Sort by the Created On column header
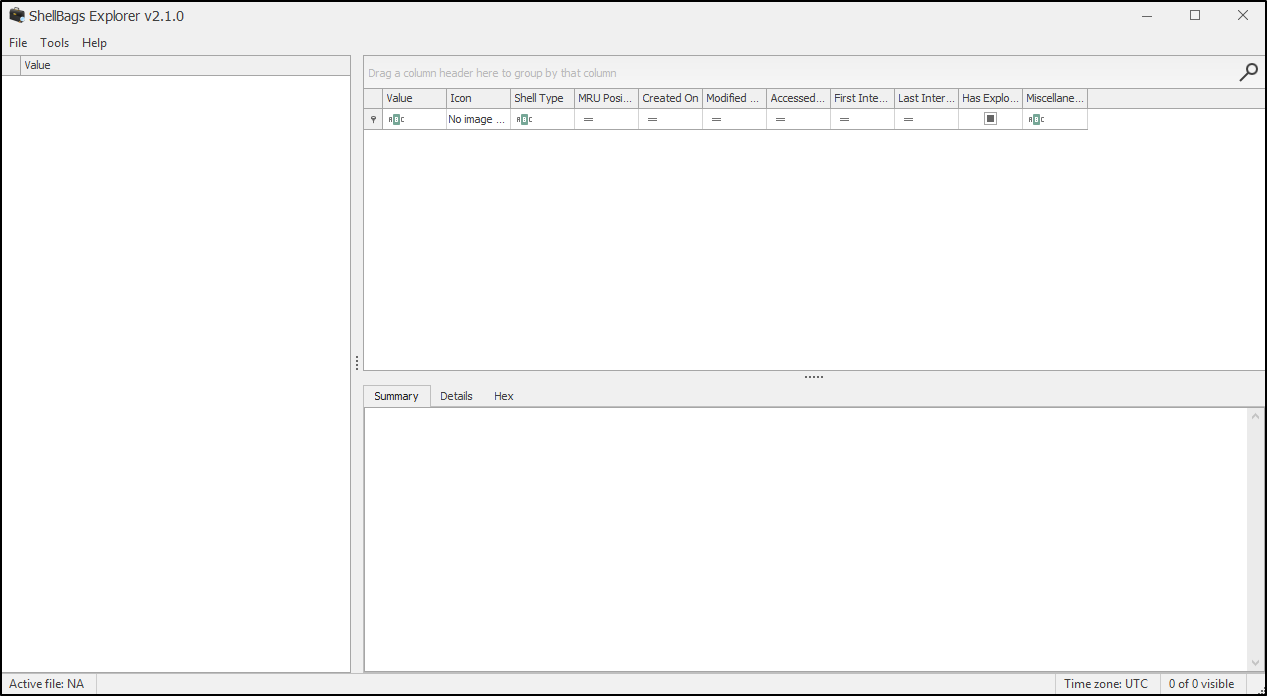 (670, 98)
